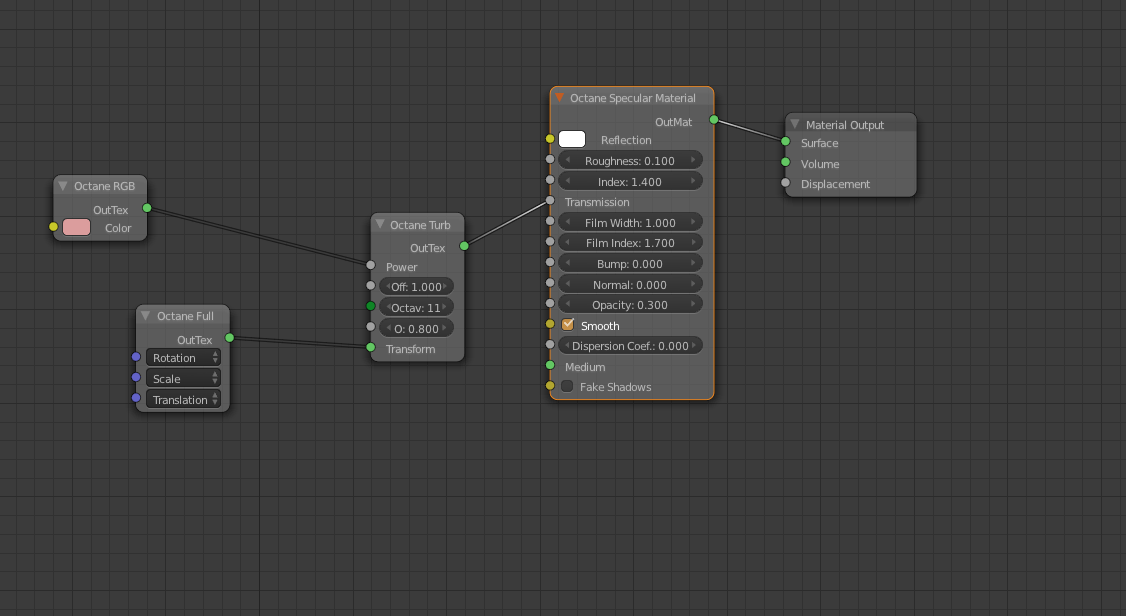1126x616 pixels.
Task: Collapse the Material Output node
Action: point(795,124)
